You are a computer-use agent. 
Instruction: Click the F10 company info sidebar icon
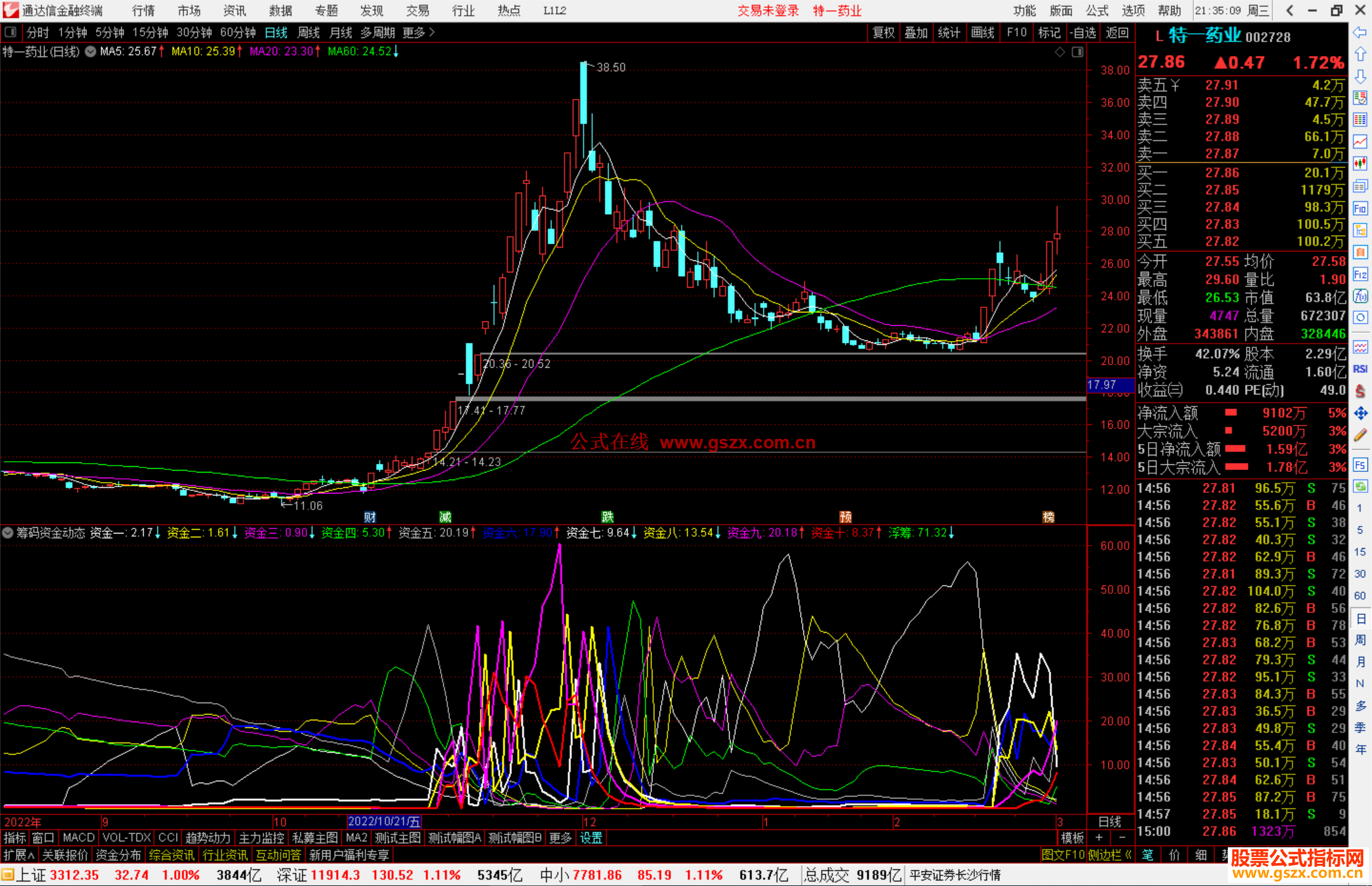click(x=1360, y=208)
